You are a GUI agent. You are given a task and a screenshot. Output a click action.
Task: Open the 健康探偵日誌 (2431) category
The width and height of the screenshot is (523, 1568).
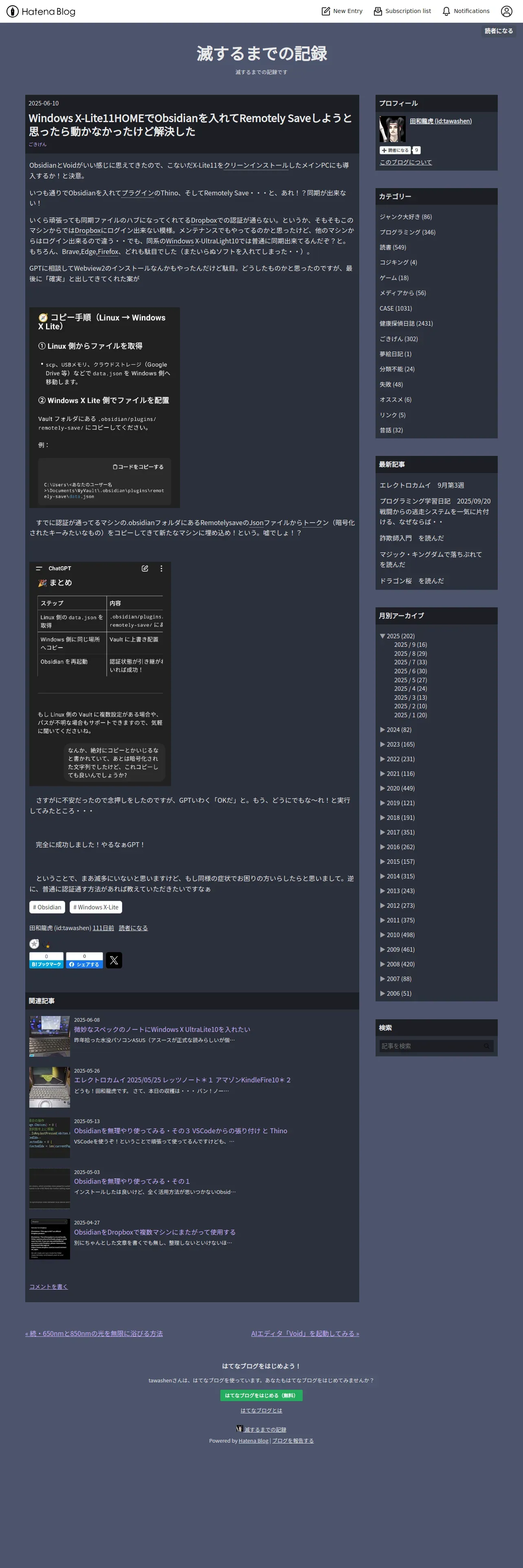(406, 323)
